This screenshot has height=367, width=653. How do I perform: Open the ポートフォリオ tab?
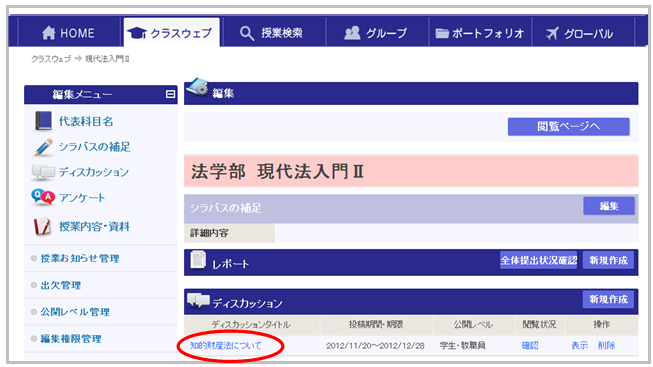coord(480,33)
